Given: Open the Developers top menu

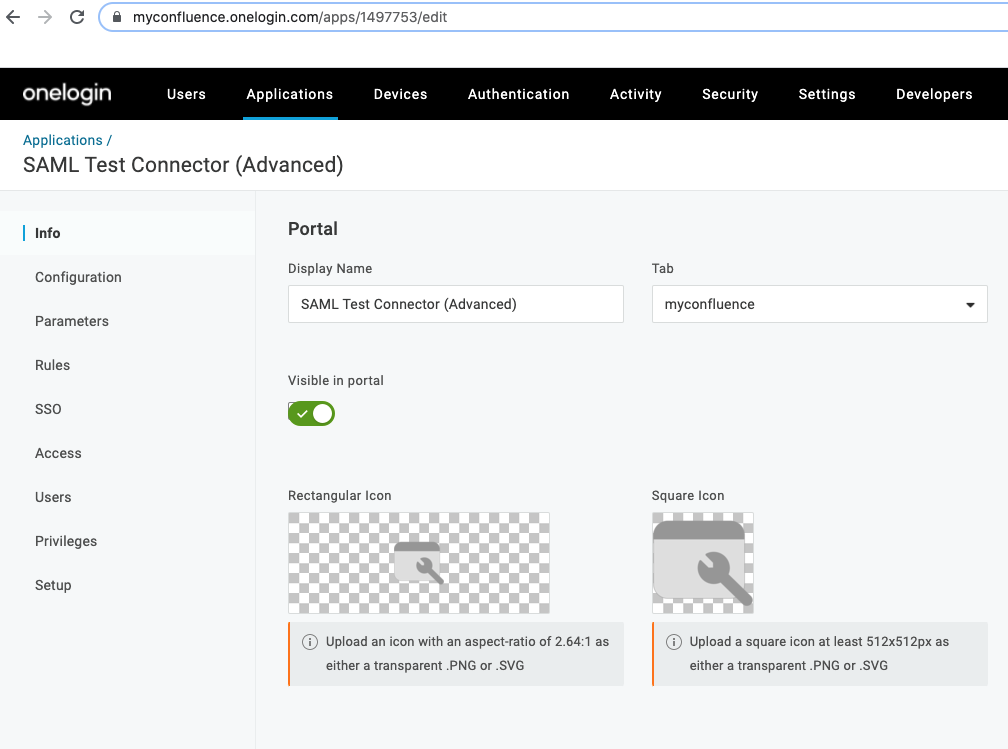Looking at the screenshot, I should 934,94.
